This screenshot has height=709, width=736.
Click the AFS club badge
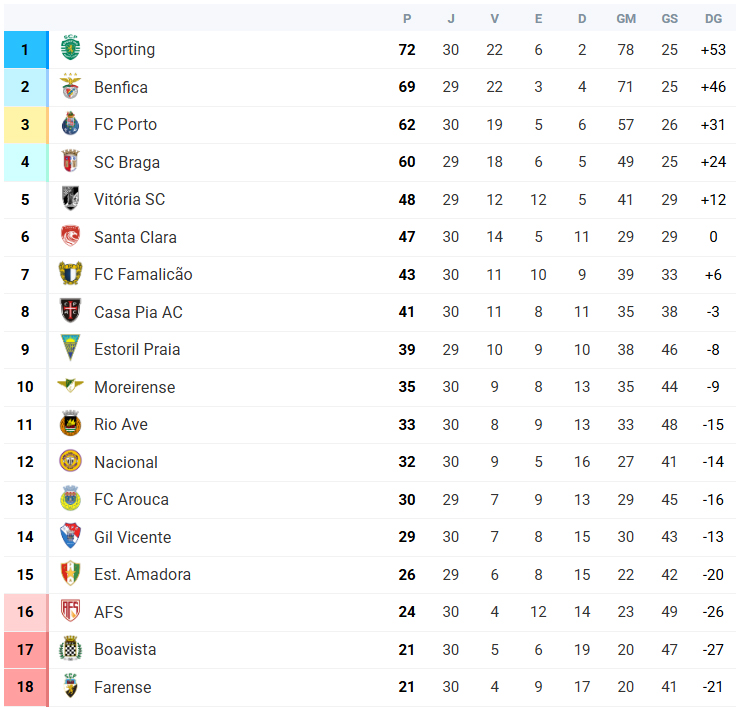[70, 610]
